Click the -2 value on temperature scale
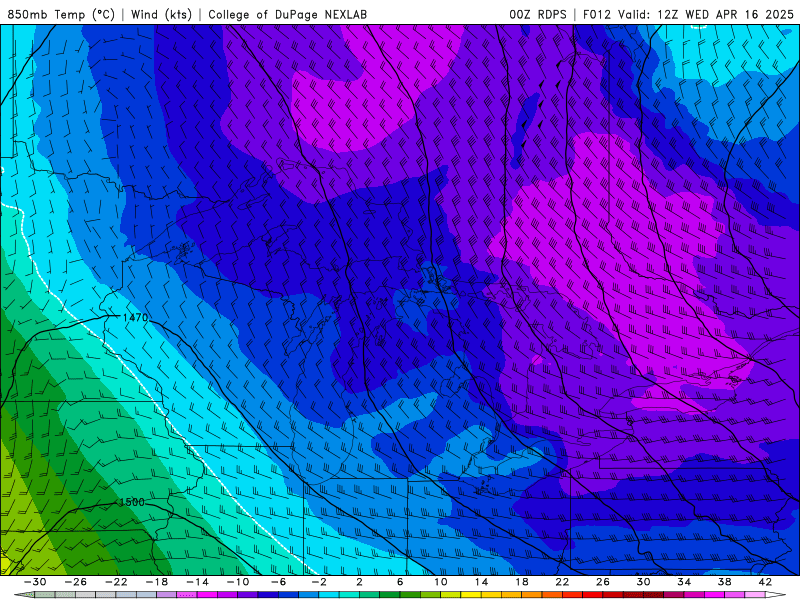The image size is (800, 600). [x=319, y=582]
